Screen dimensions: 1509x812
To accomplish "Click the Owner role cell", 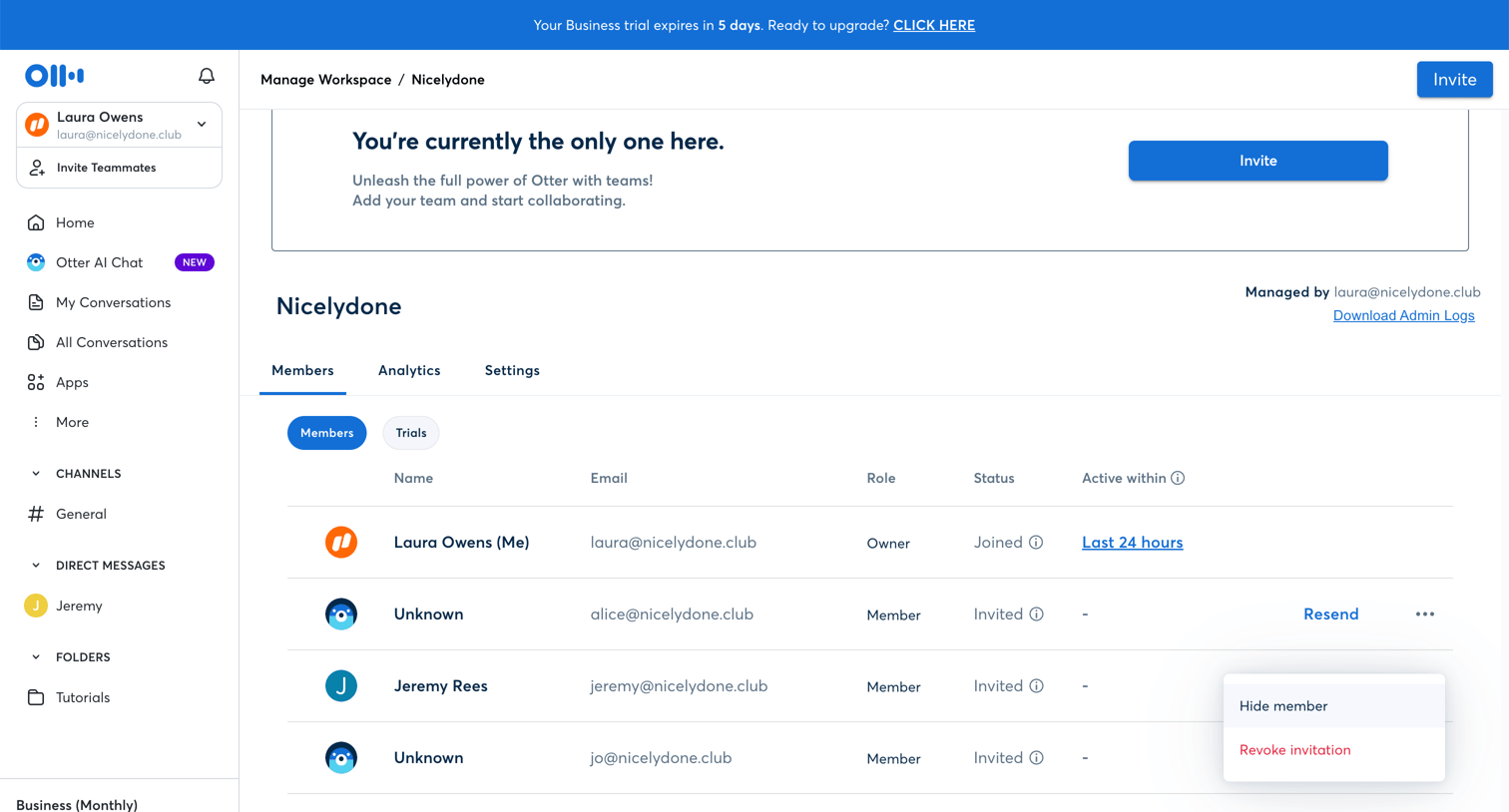I will 888,544.
